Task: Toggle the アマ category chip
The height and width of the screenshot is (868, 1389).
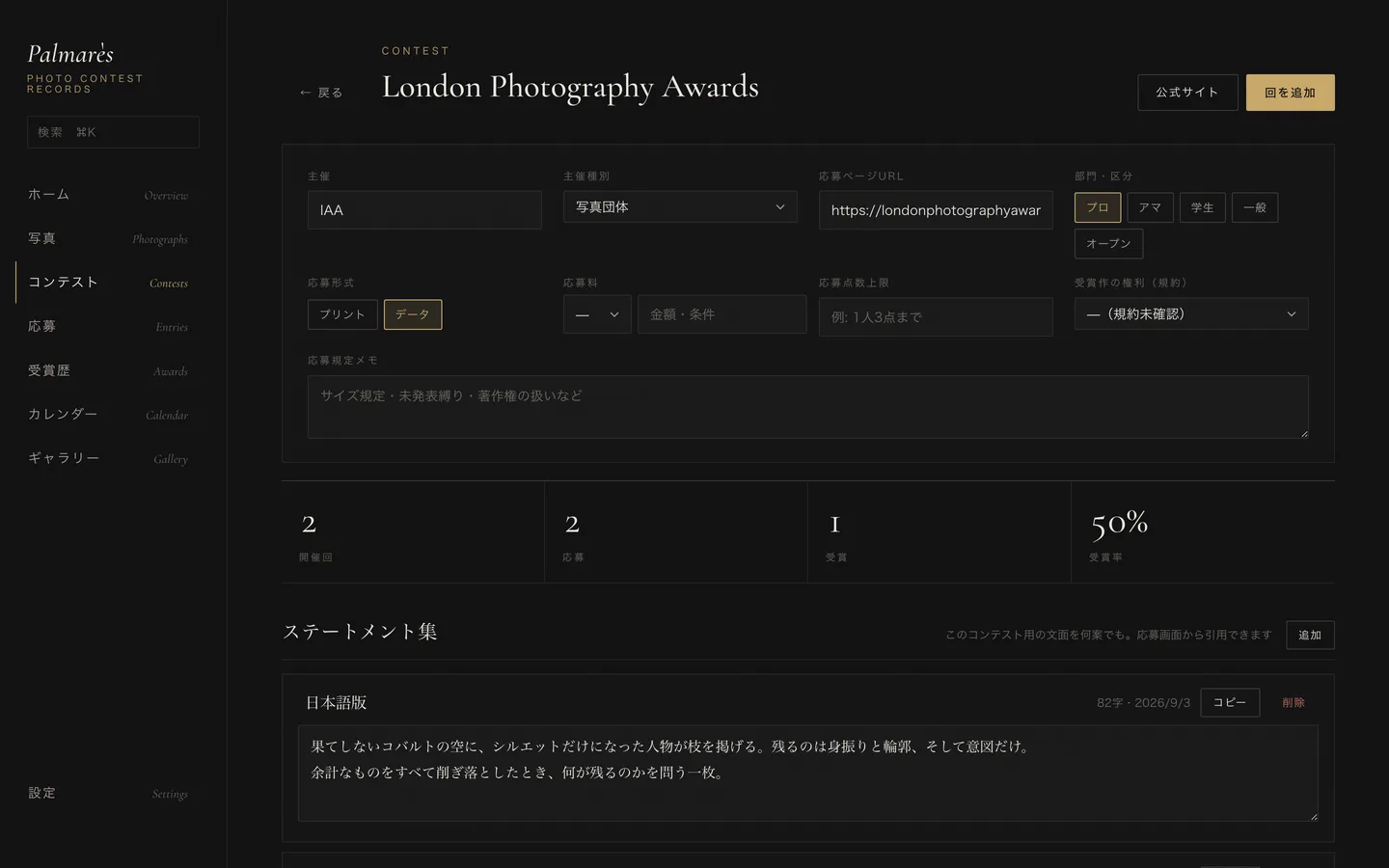Action: pyautogui.click(x=1150, y=207)
